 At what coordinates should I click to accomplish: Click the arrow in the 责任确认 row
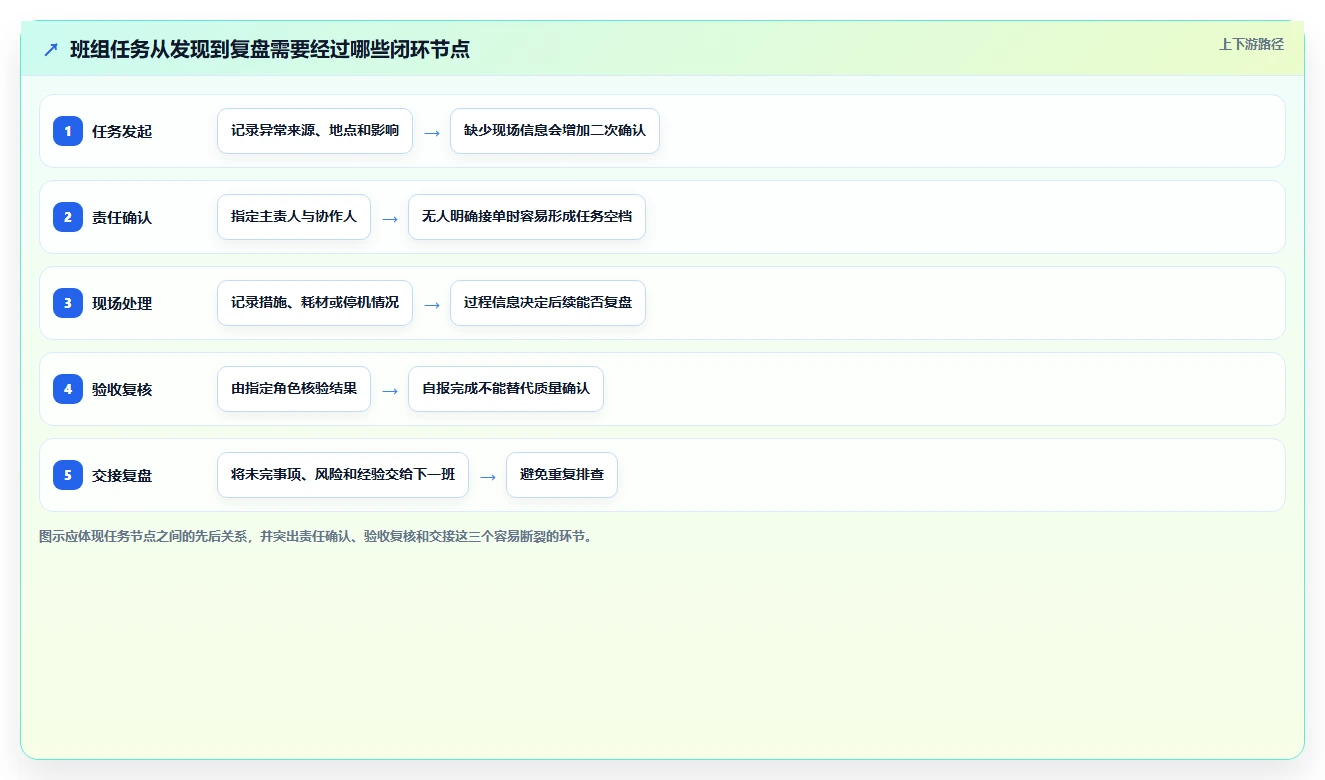390,218
